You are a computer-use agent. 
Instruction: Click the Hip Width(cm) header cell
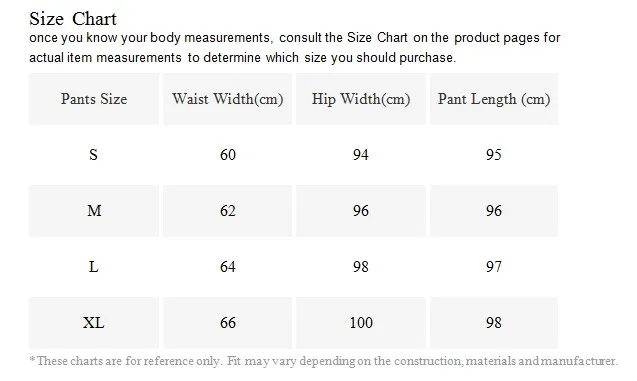click(361, 99)
